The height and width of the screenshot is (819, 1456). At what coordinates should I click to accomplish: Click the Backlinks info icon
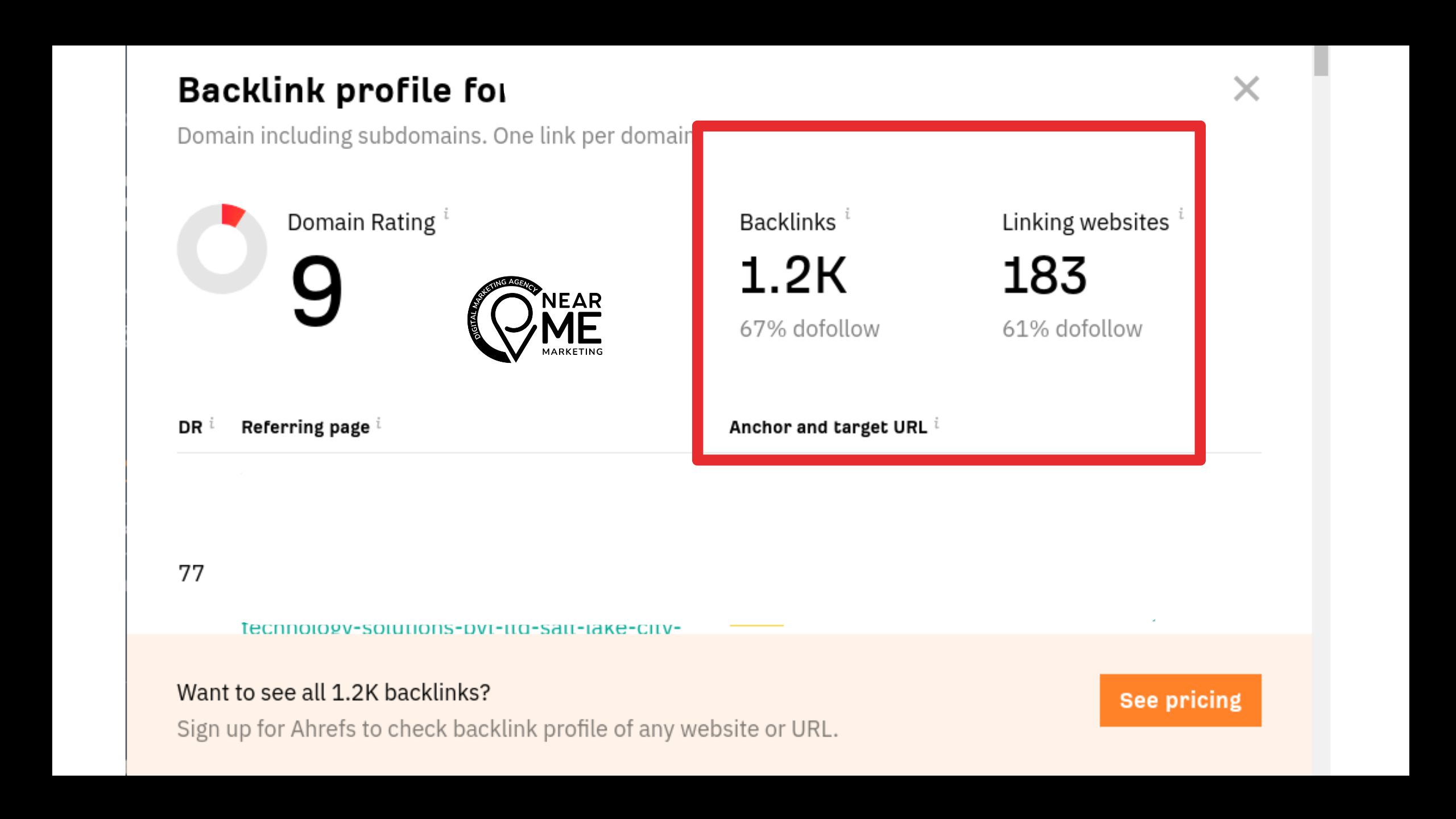(x=847, y=214)
